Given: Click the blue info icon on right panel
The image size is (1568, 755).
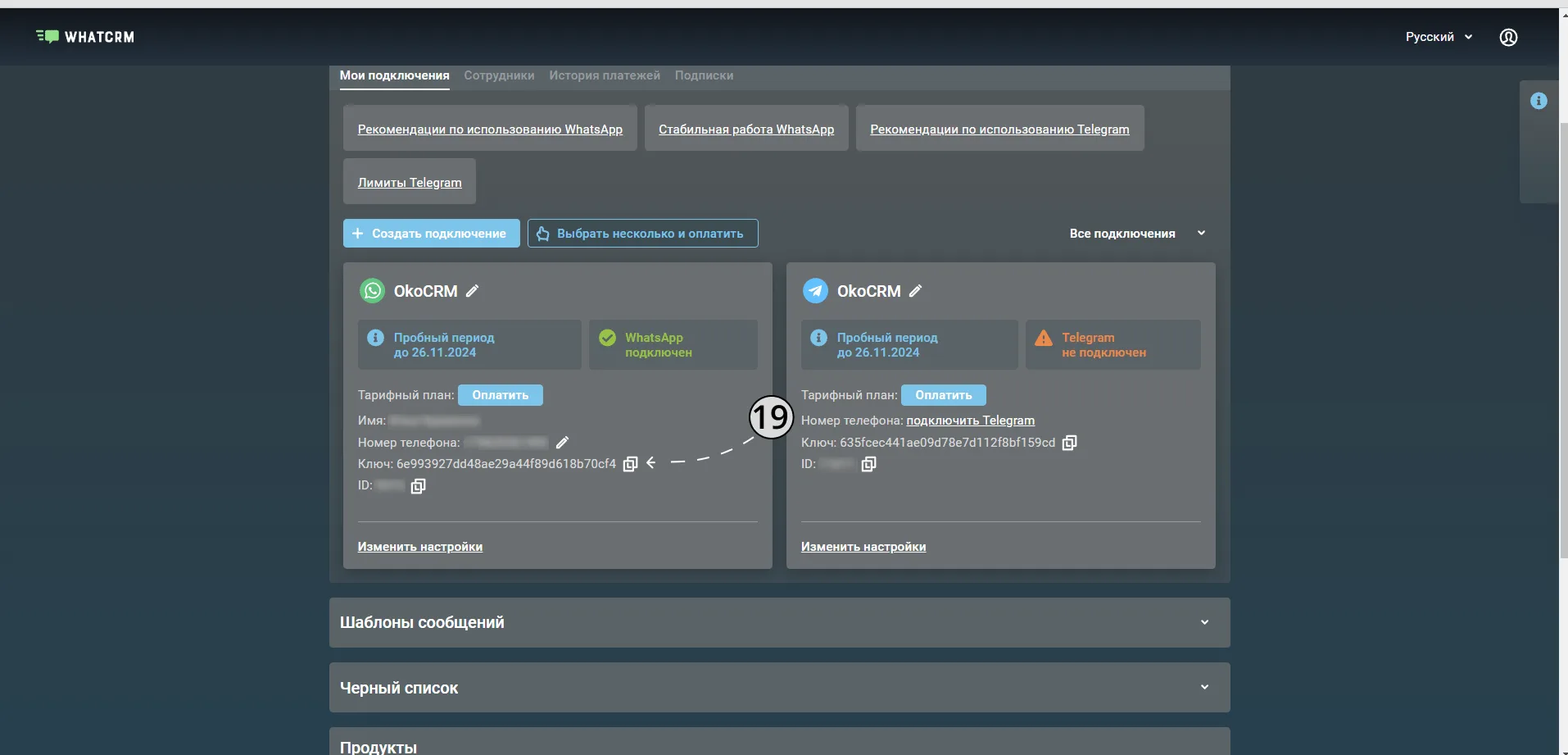Looking at the screenshot, I should coord(1539,101).
